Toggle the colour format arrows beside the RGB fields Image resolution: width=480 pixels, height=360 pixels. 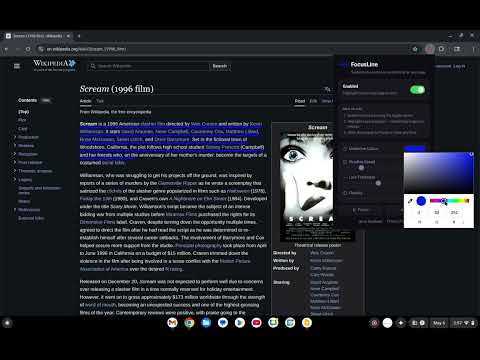[x=463, y=222]
